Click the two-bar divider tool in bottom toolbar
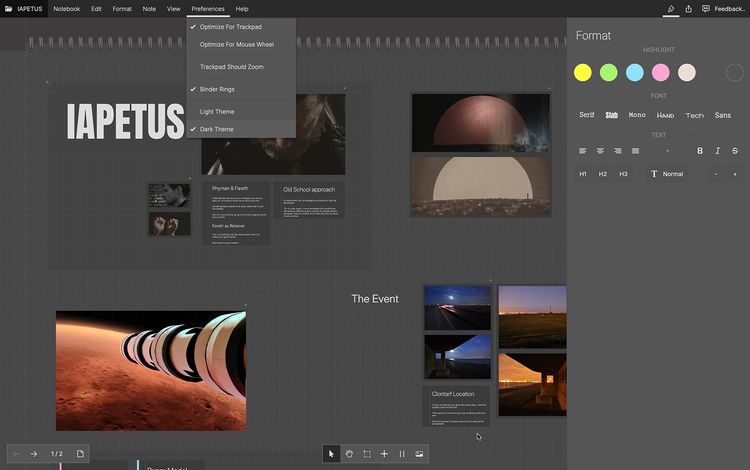This screenshot has width=750, height=470. 402,454
